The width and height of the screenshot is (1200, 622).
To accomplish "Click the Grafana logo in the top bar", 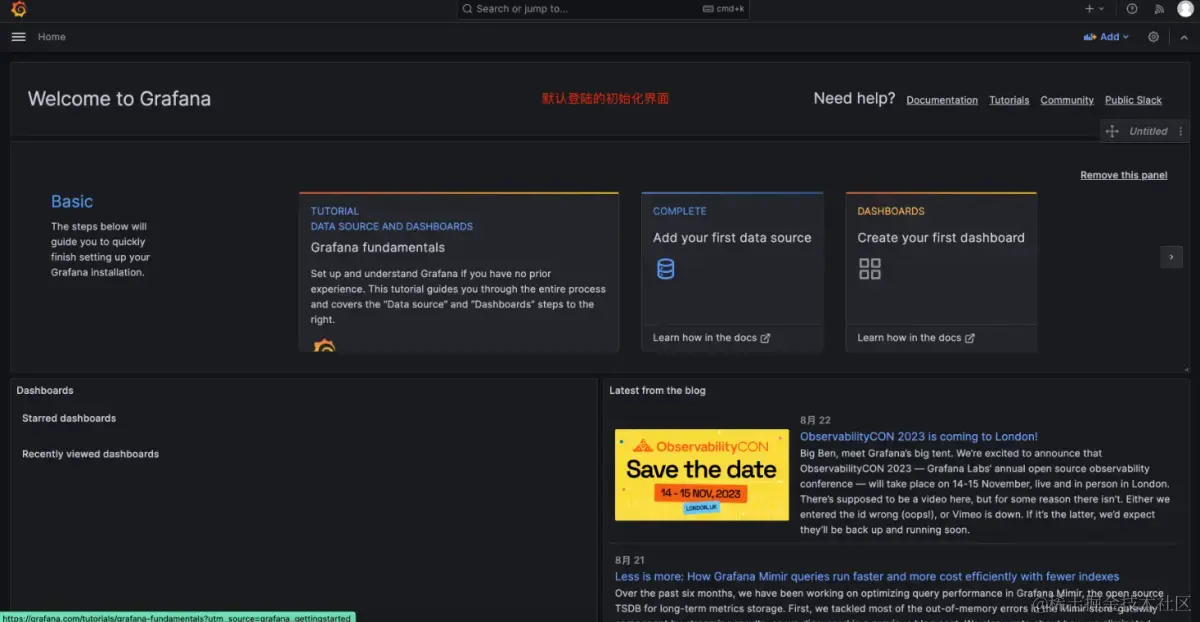I will [18, 9].
